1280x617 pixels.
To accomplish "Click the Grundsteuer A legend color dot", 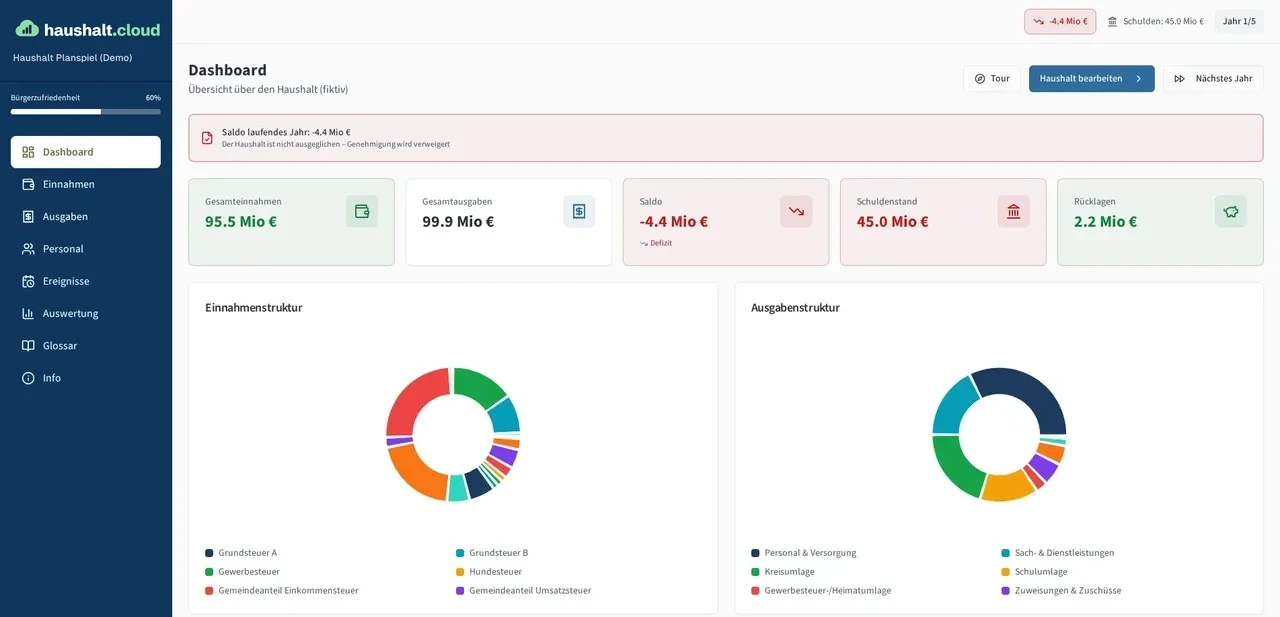I will 209,553.
